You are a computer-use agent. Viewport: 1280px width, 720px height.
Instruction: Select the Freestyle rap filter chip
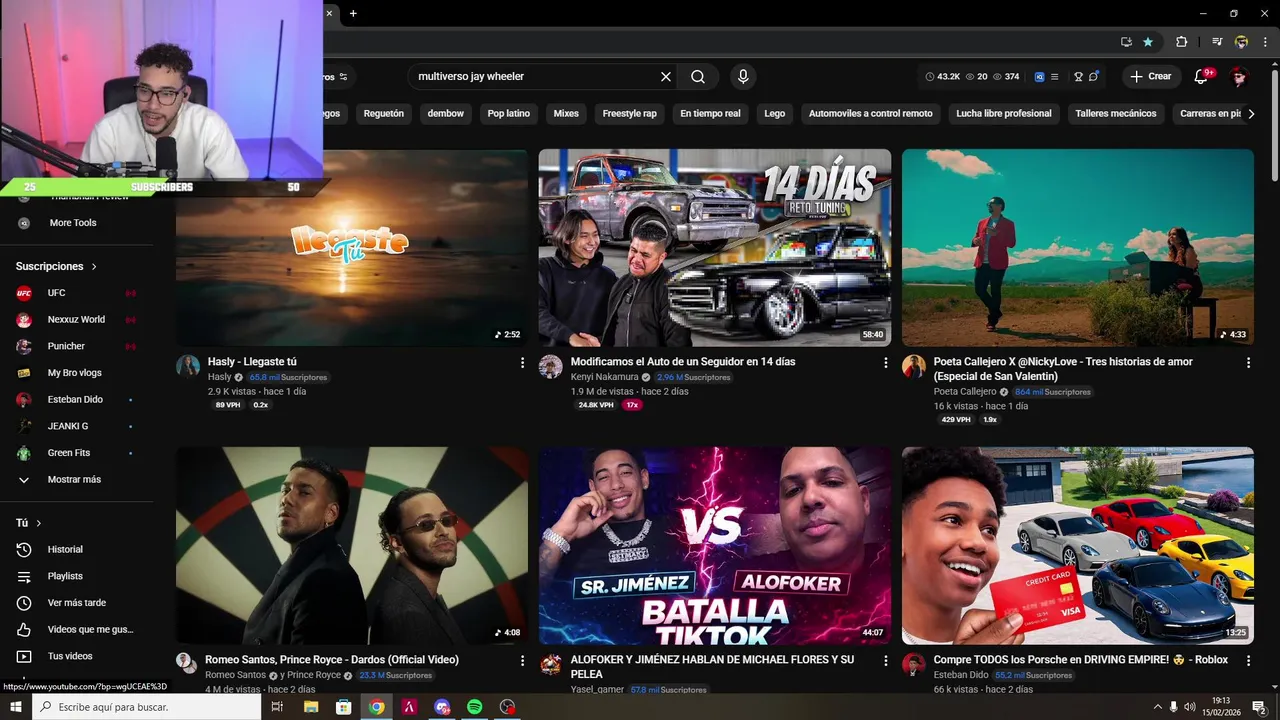point(630,114)
